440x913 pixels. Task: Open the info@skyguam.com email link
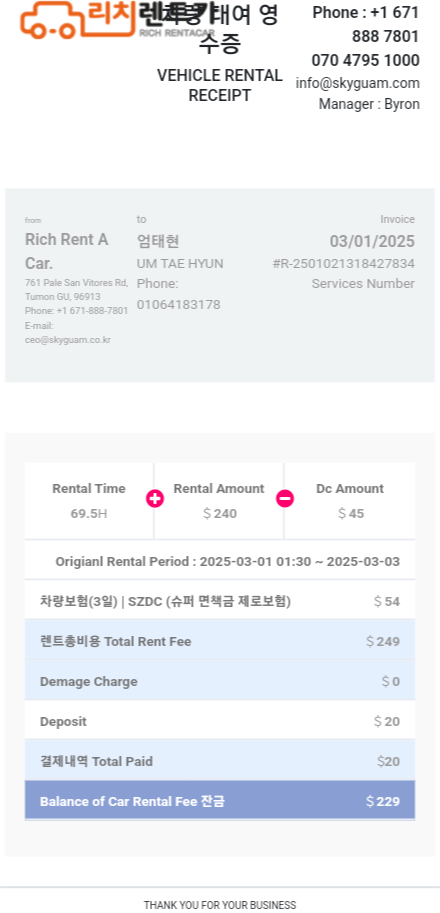point(357,83)
